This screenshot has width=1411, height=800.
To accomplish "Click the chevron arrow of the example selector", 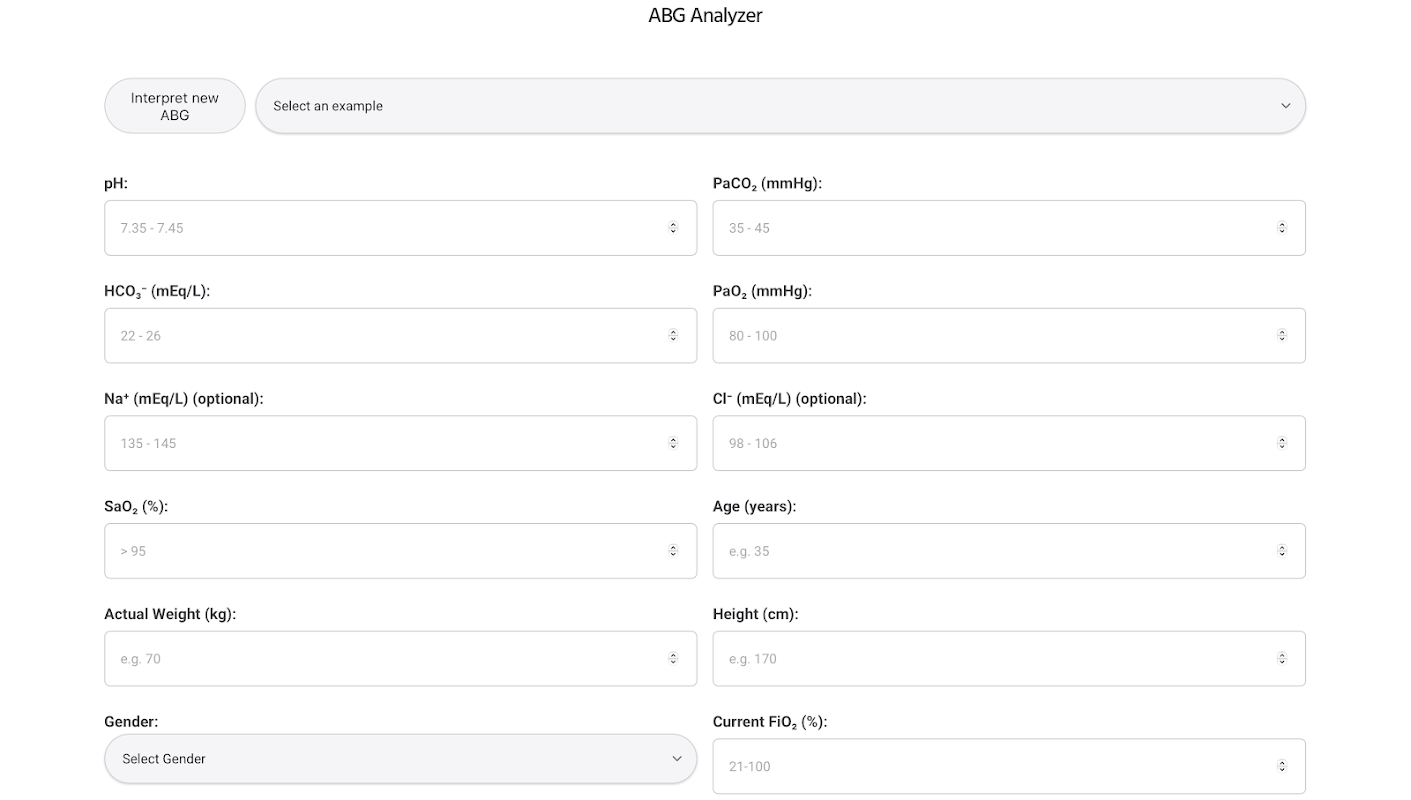I will point(1285,106).
